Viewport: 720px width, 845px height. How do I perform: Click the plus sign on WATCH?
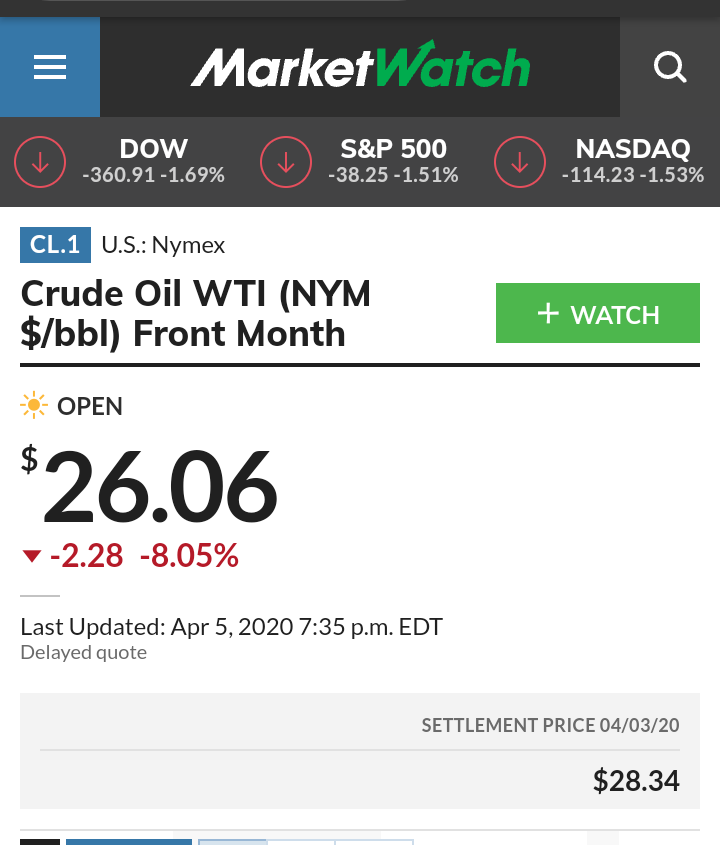547,314
